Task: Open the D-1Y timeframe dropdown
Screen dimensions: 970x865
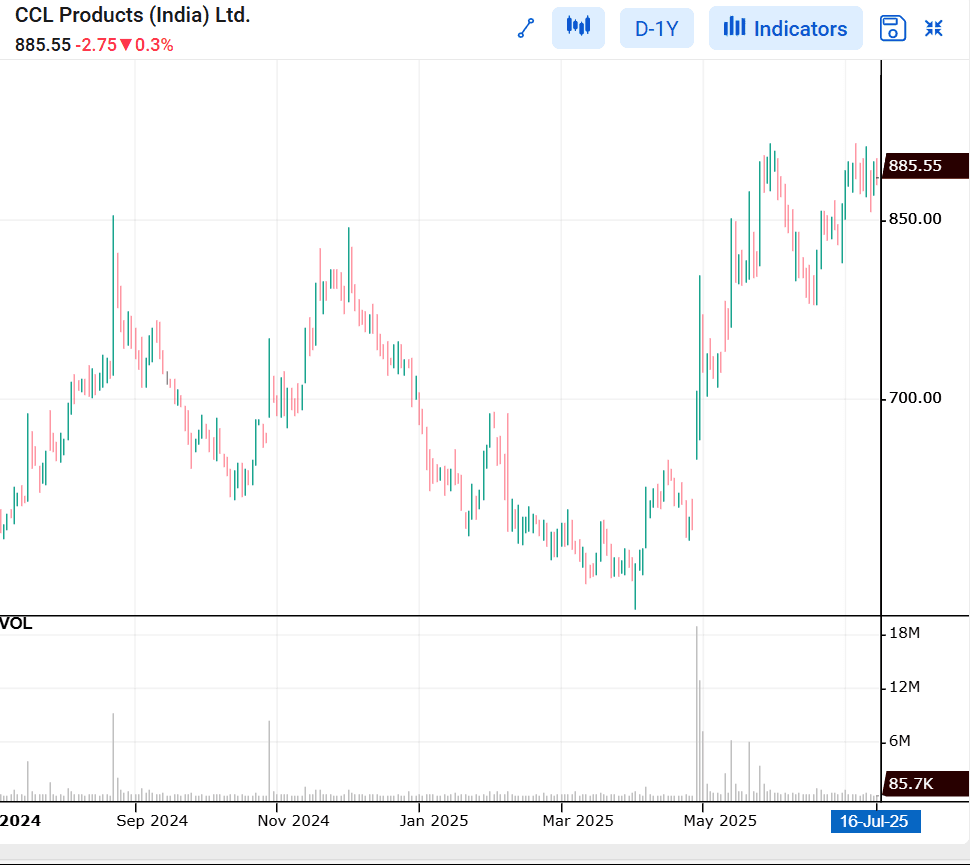Action: click(656, 28)
